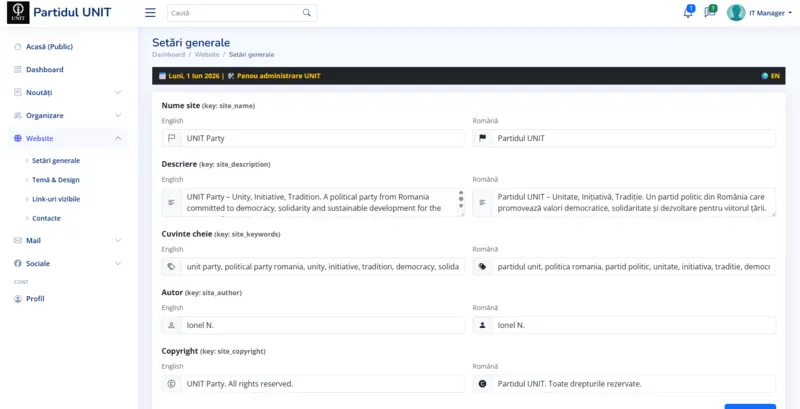Click the Mail envelope icon
The height and width of the screenshot is (409, 800).
click(18, 240)
